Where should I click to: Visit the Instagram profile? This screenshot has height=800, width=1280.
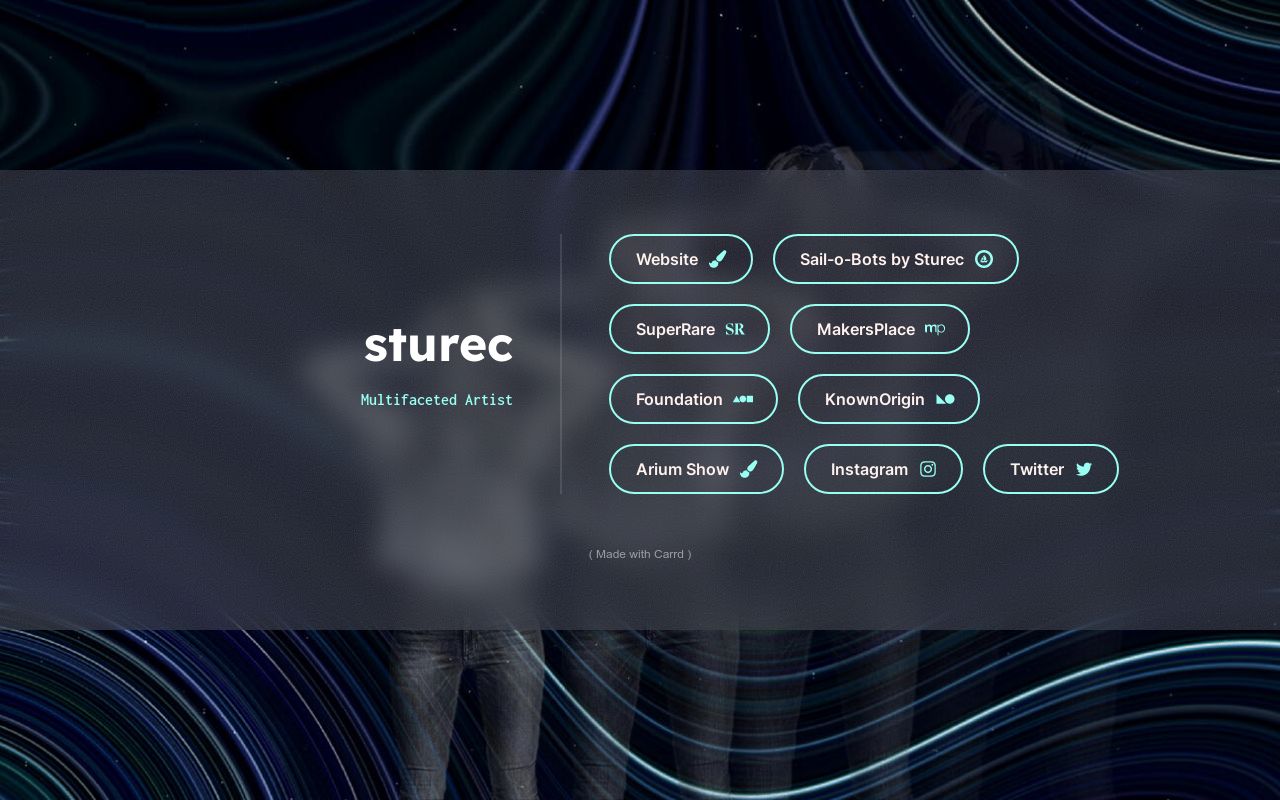pos(883,469)
